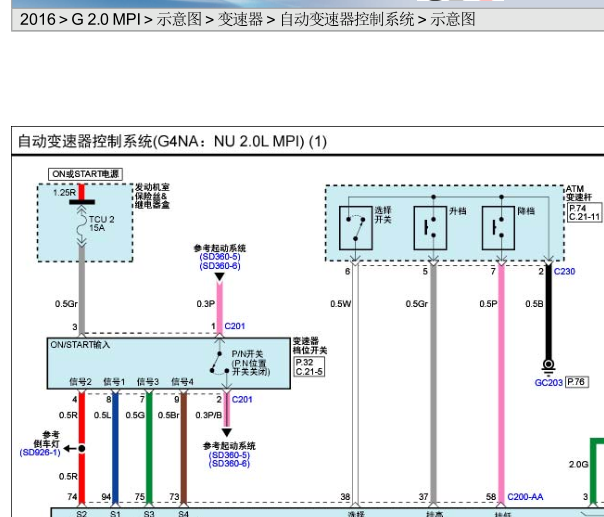604x517 pixels.
Task: Click the (SD360-5) link near the 0.3P wire
Action: tap(220, 257)
